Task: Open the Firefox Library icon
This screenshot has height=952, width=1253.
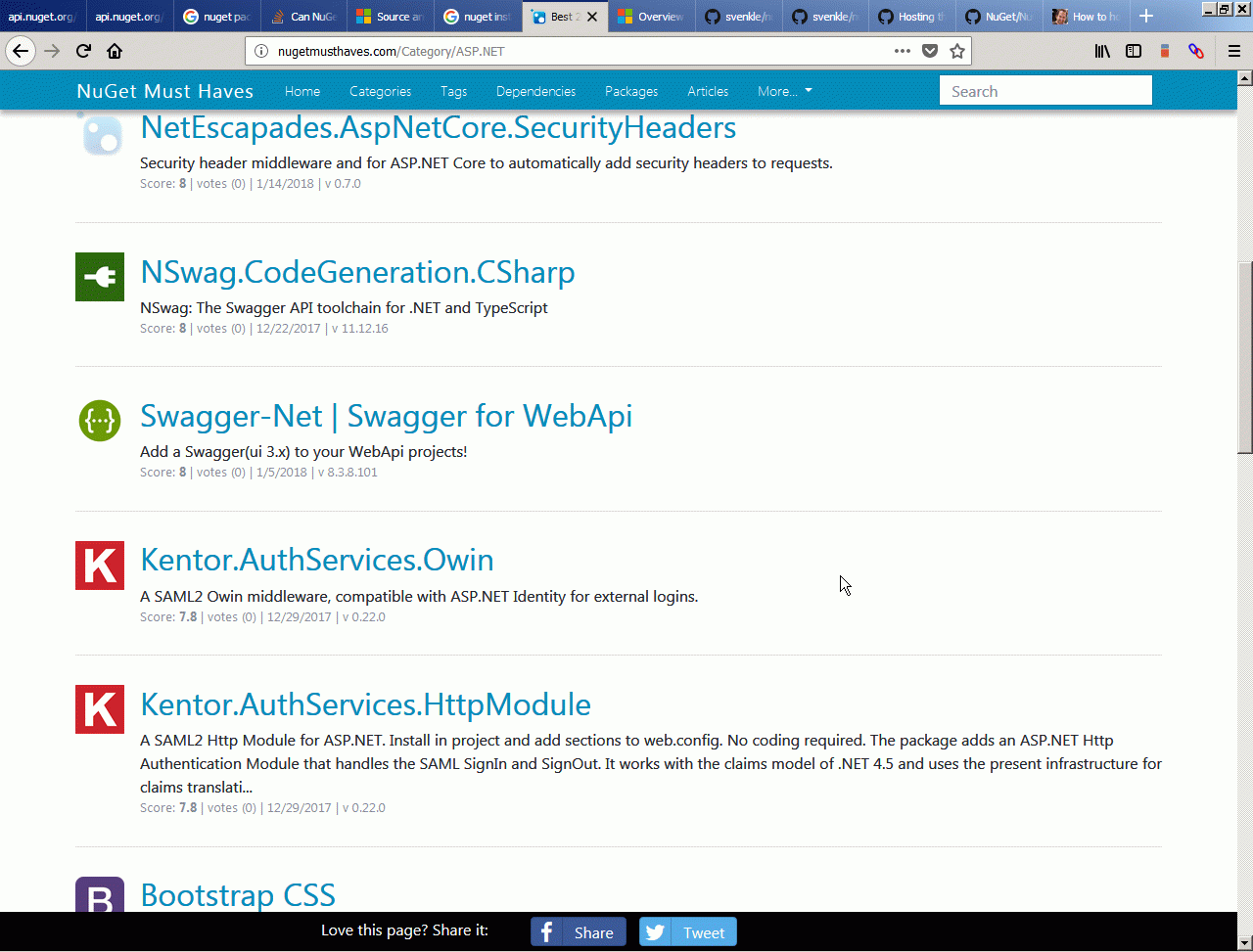Action: [1102, 51]
